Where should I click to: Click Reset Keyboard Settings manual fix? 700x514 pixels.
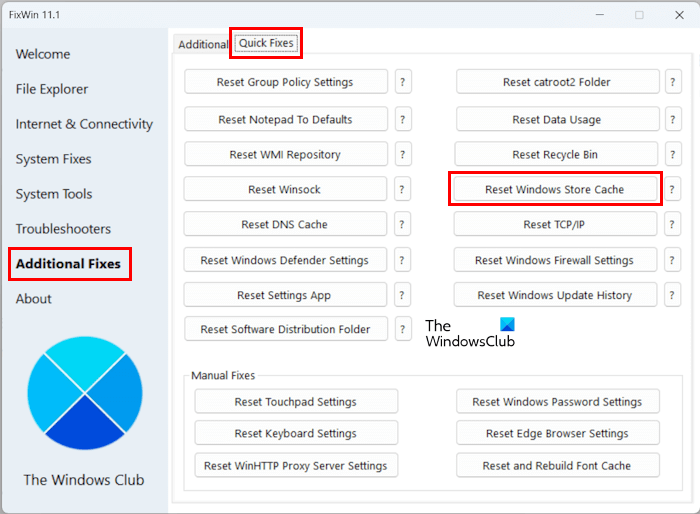tap(296, 433)
